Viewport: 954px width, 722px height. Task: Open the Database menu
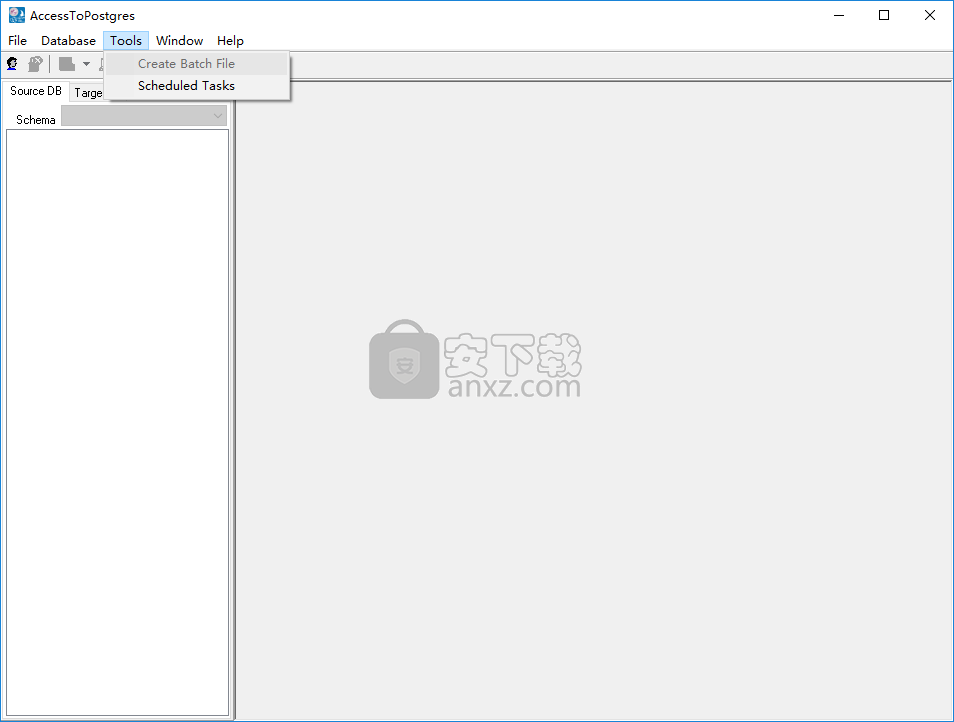[68, 41]
